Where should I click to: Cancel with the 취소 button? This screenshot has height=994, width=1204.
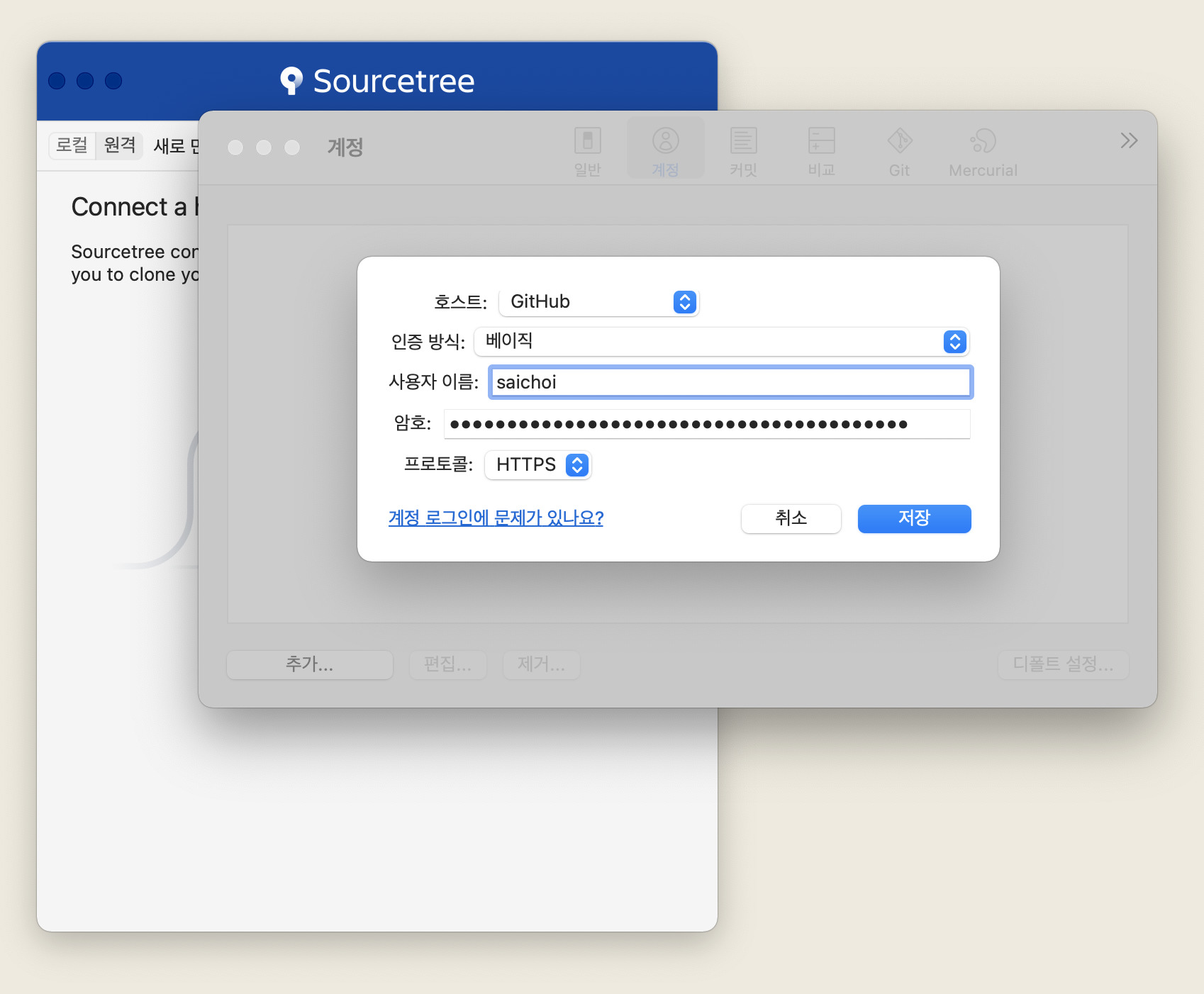coord(791,518)
